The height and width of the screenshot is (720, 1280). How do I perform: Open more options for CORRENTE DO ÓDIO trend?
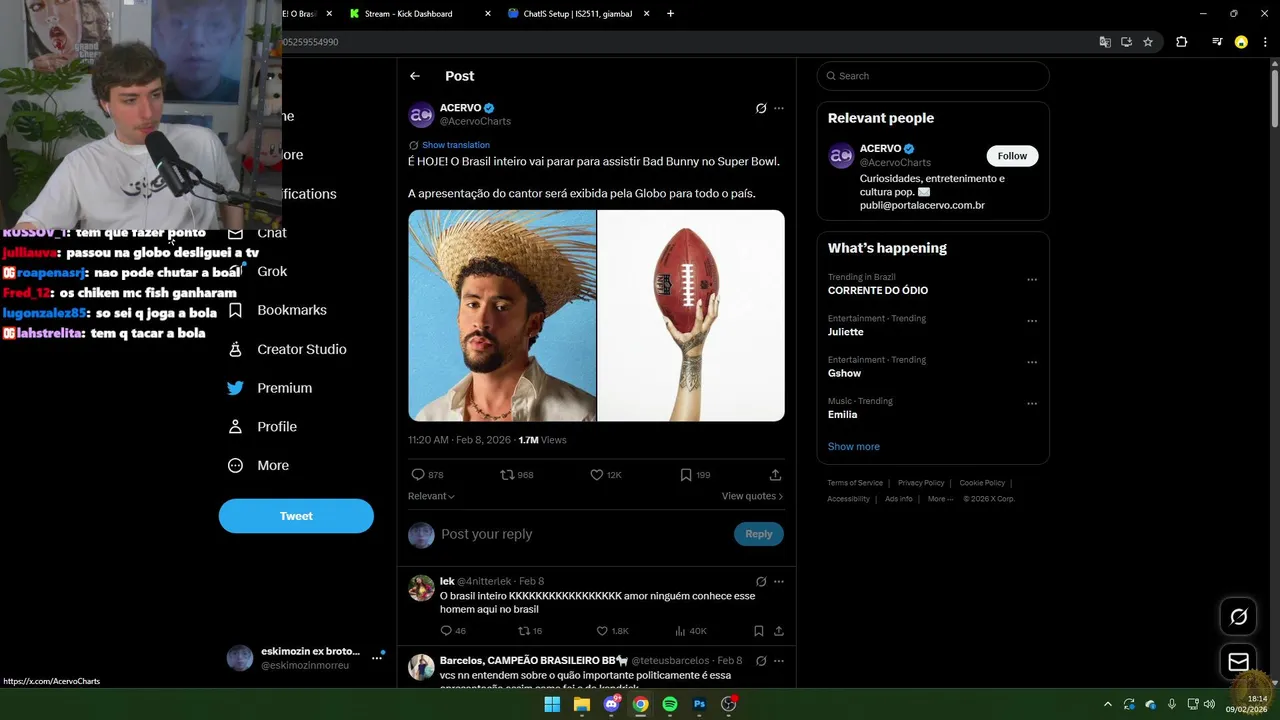[x=1032, y=280]
